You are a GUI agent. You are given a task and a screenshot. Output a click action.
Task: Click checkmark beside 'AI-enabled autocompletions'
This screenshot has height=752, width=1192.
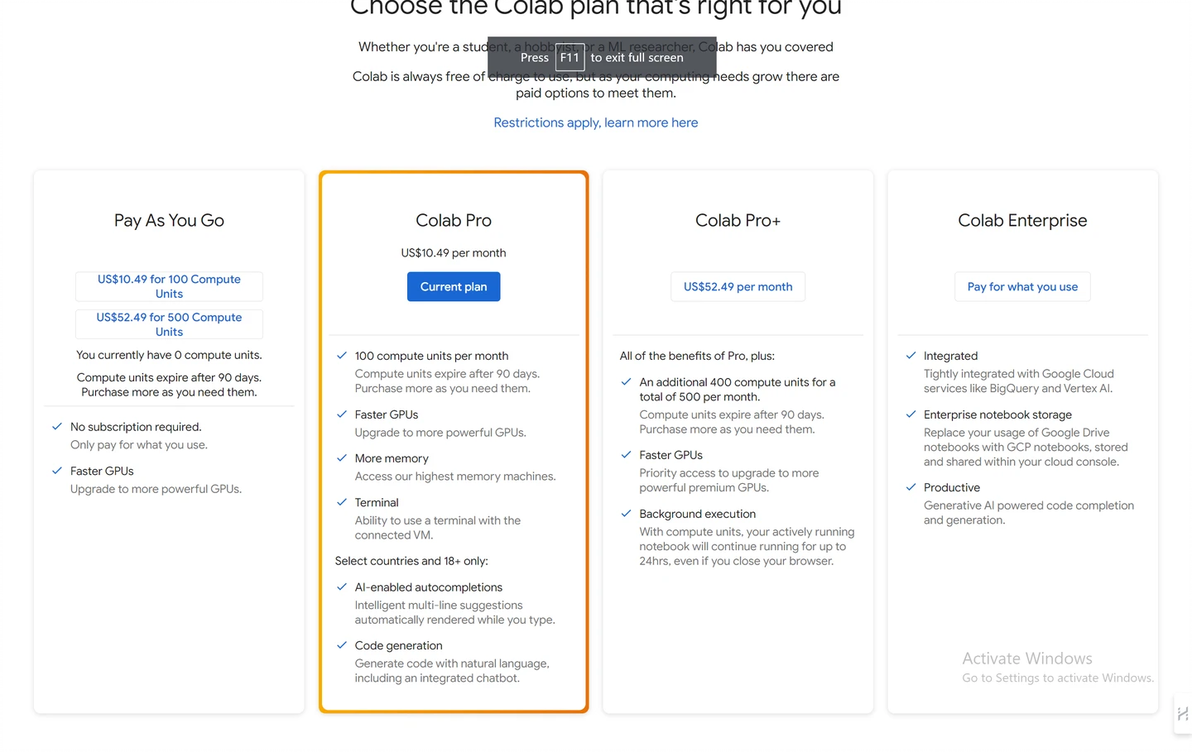point(342,587)
